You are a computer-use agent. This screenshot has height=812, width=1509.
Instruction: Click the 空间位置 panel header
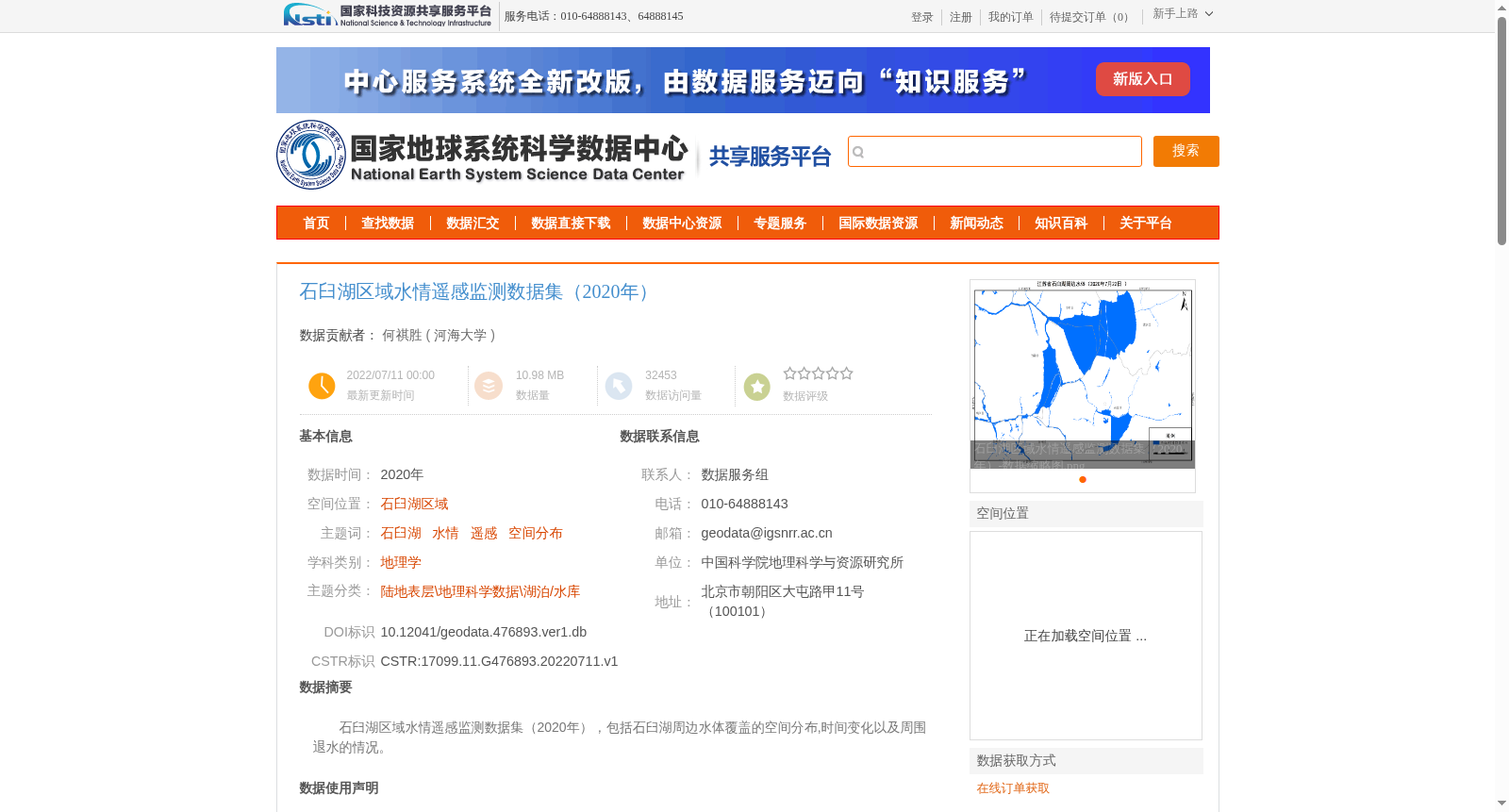1086,514
